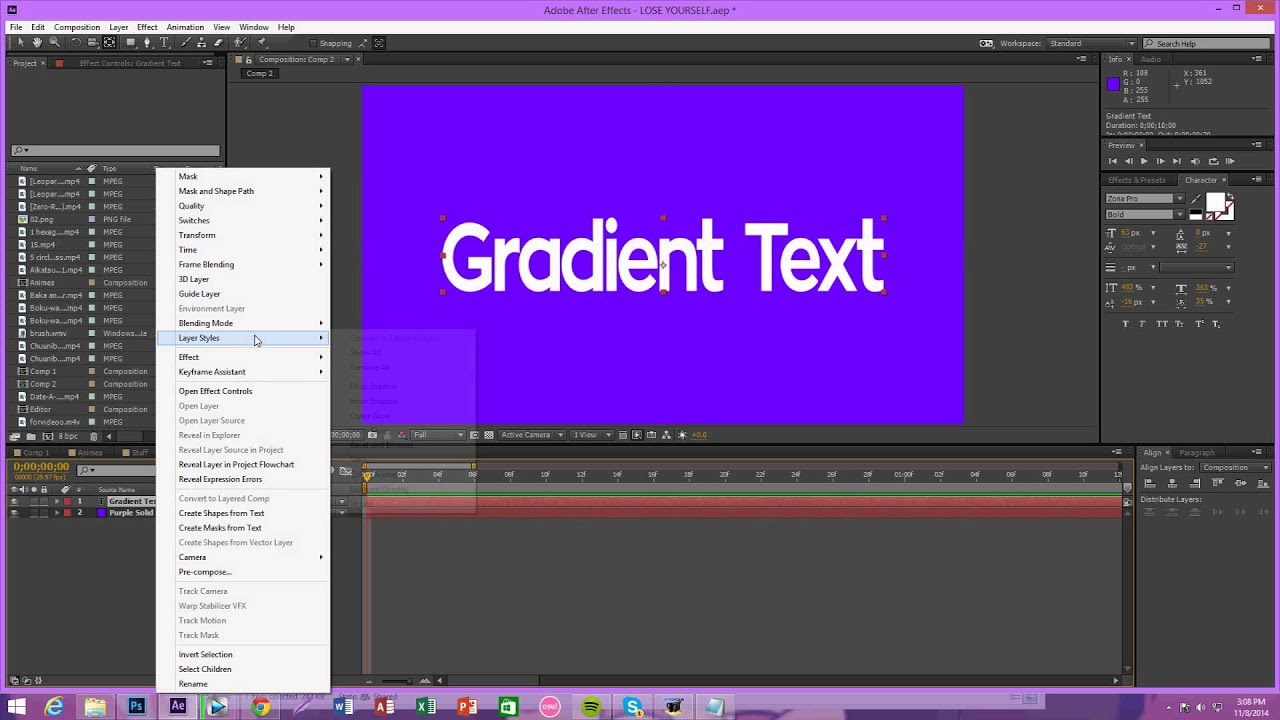
Task: Hide the Gradient Text layer eye
Action: [x=14, y=501]
